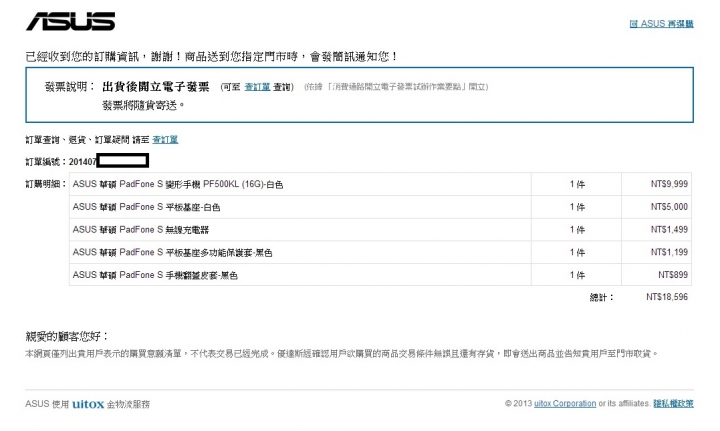This screenshot has height=431, width=720.
Task: Select the 平板基座多功能保護套-黑色 item
Action: coord(172,252)
